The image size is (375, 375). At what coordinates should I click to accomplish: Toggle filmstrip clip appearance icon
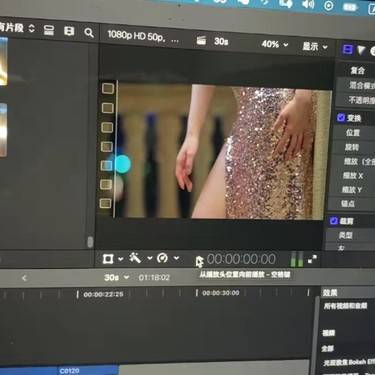[69, 31]
